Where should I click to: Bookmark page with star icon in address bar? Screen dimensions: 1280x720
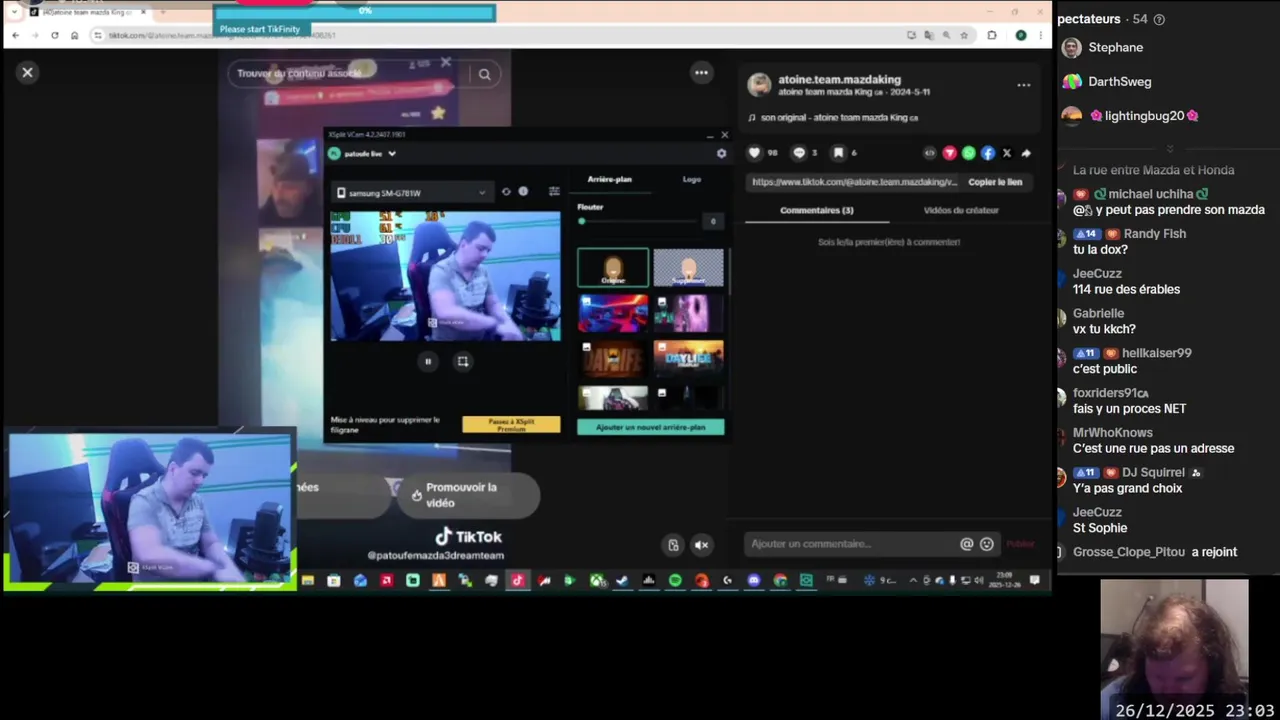click(964, 35)
